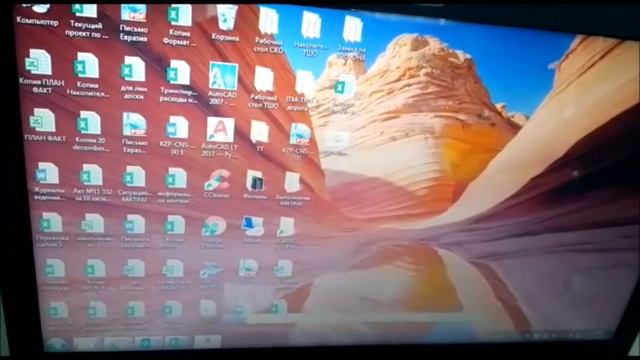Open the Фильмы folder icon
This screenshot has width=640, height=360.
tap(255, 184)
